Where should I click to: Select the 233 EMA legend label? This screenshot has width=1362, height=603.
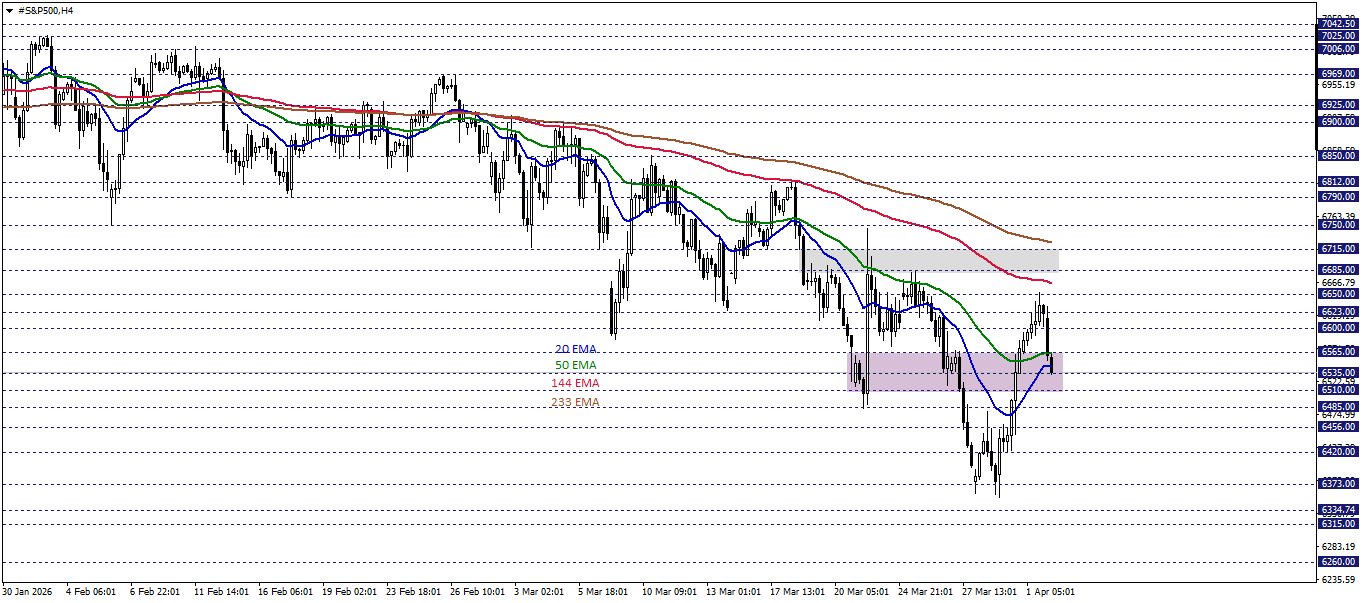pos(573,401)
